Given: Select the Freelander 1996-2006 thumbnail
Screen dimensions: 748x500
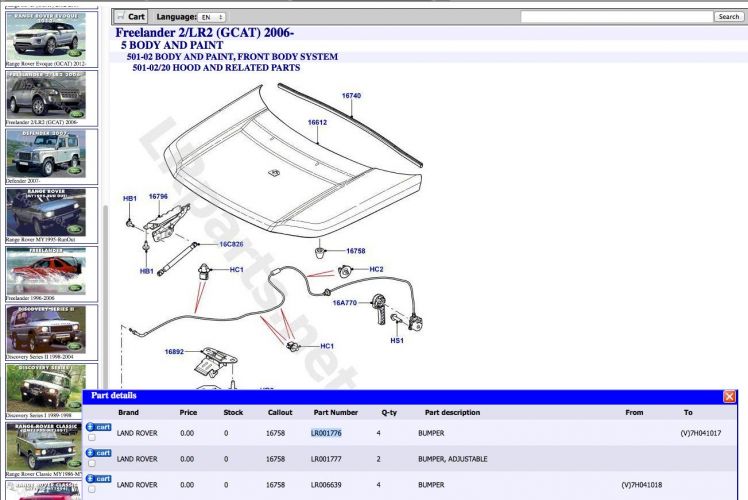Looking at the screenshot, I should point(46,271).
